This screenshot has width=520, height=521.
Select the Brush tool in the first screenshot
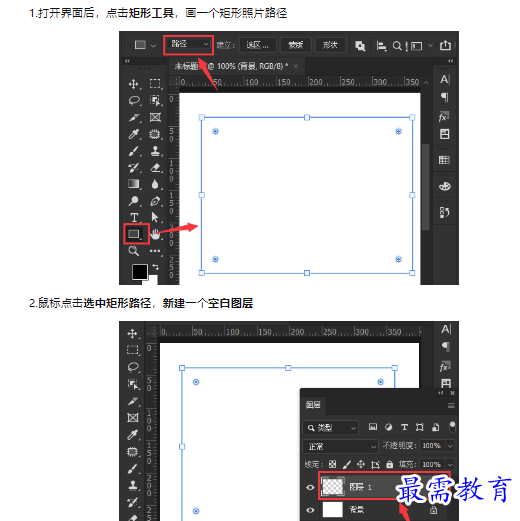click(134, 151)
